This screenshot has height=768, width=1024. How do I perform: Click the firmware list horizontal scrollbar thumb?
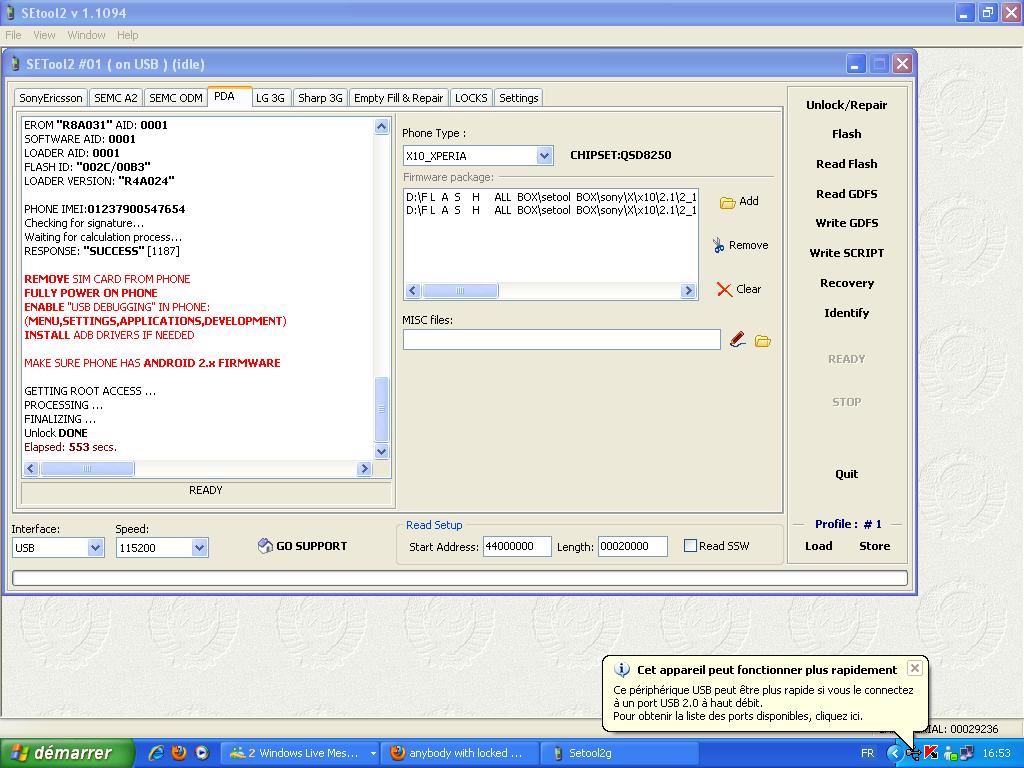tap(460, 291)
